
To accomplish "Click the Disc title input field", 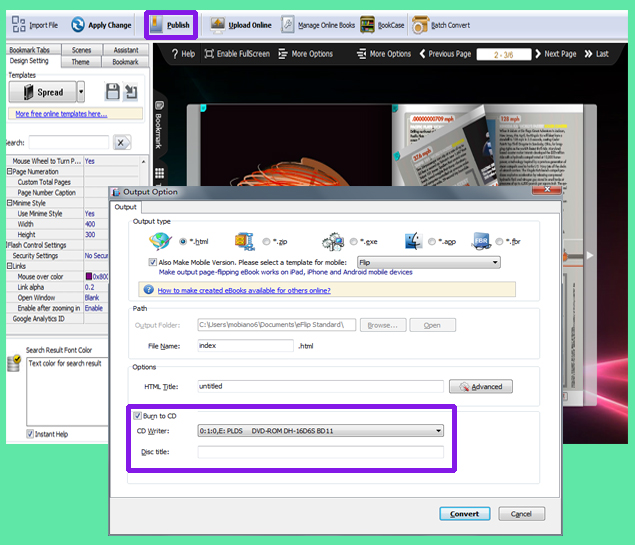I will (320, 452).
